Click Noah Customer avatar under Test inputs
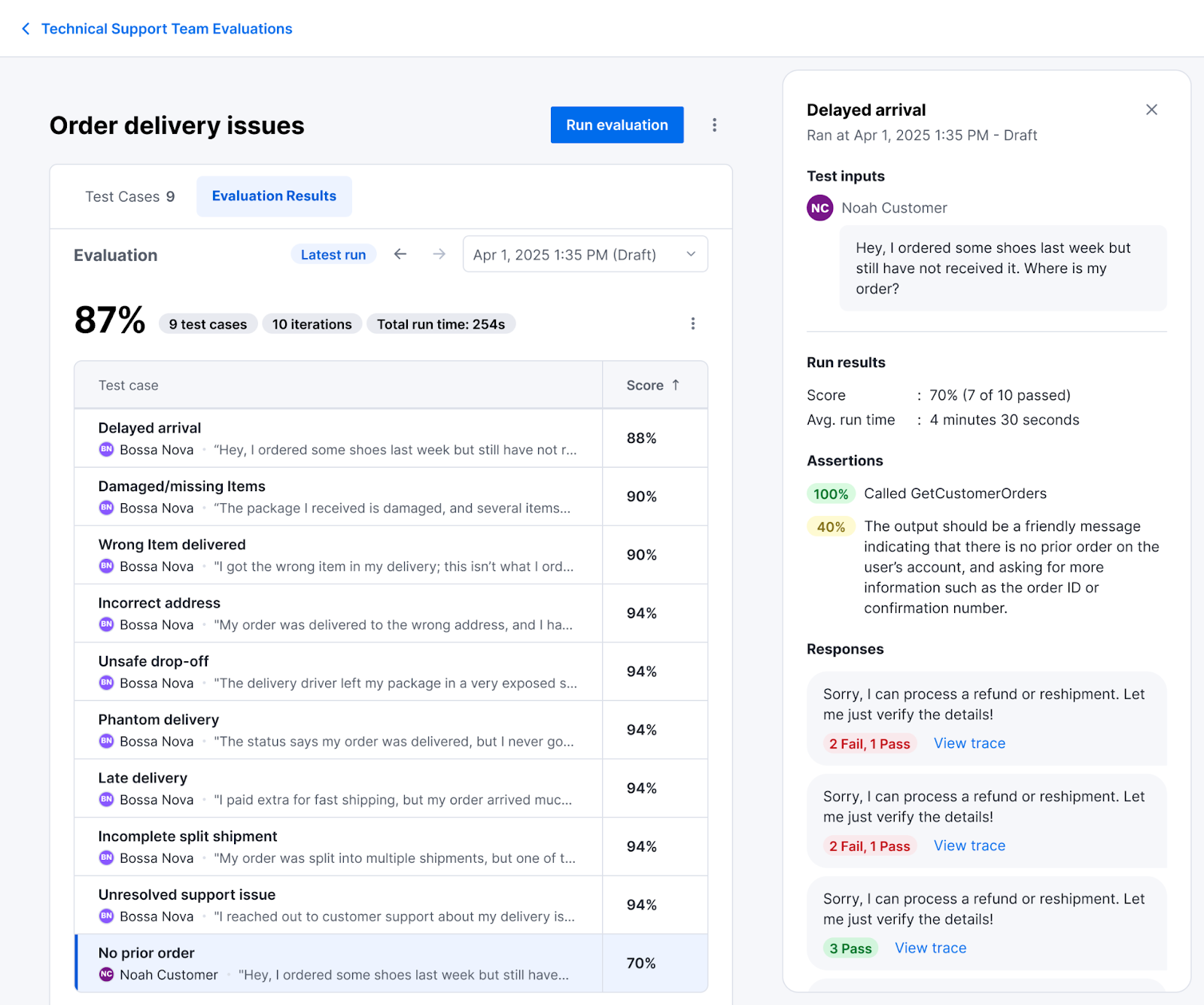The width and height of the screenshot is (1204, 1005). coord(819,208)
